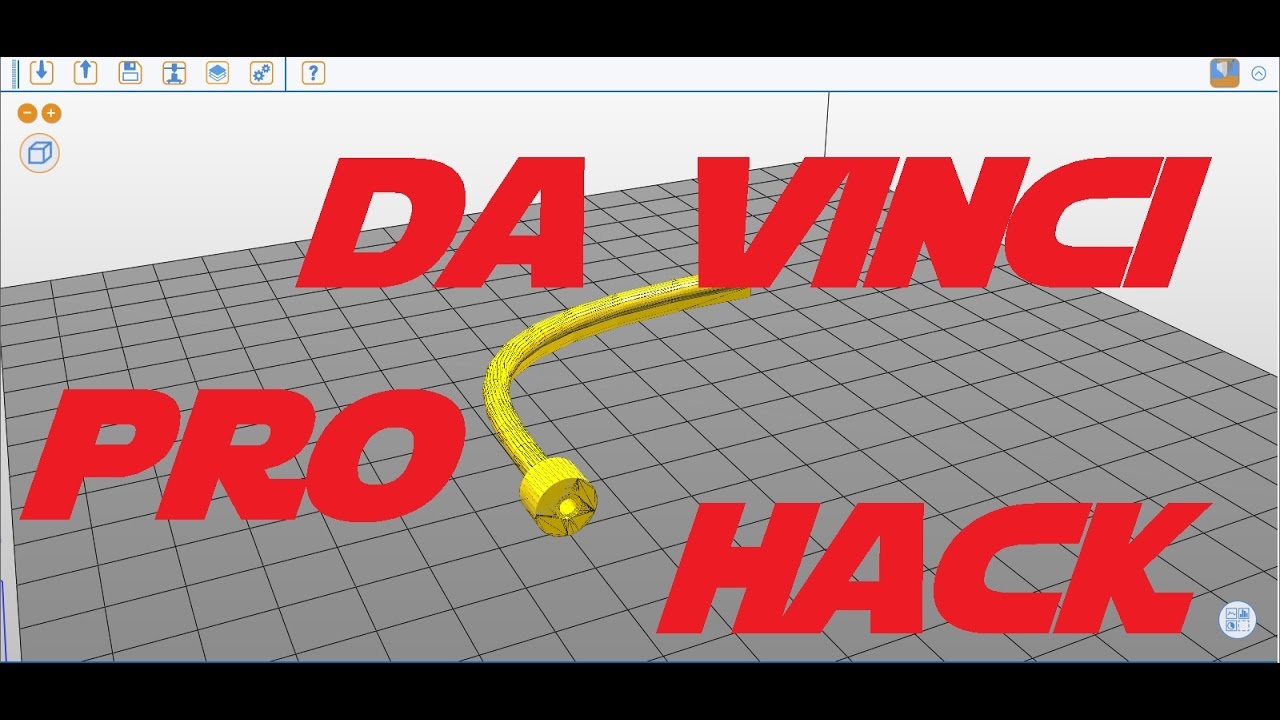Click the Import file down-arrow icon
Image resolution: width=1280 pixels, height=720 pixels.
click(x=42, y=73)
